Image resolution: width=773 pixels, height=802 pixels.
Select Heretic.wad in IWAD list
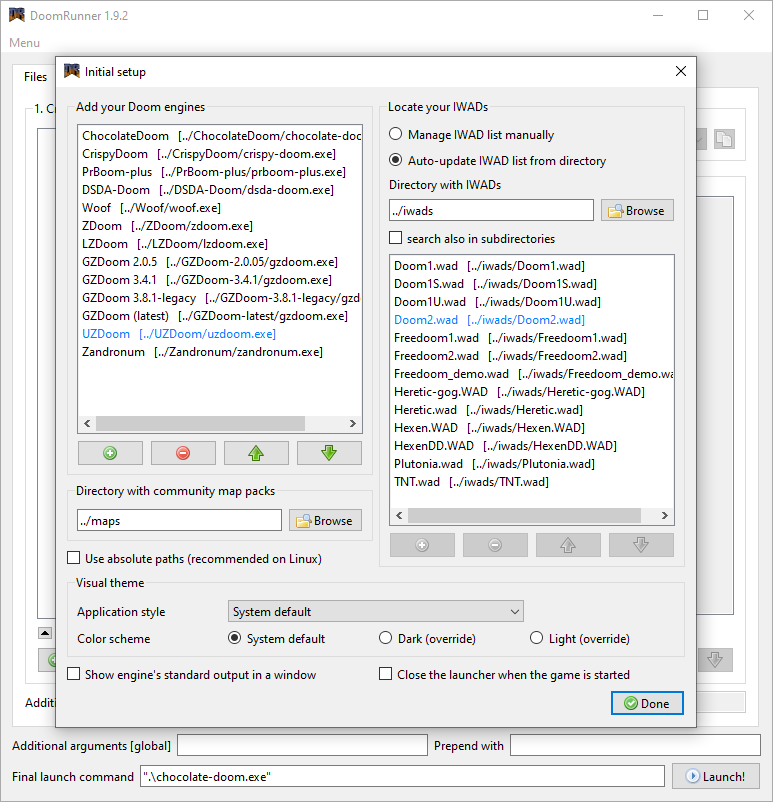click(532, 410)
